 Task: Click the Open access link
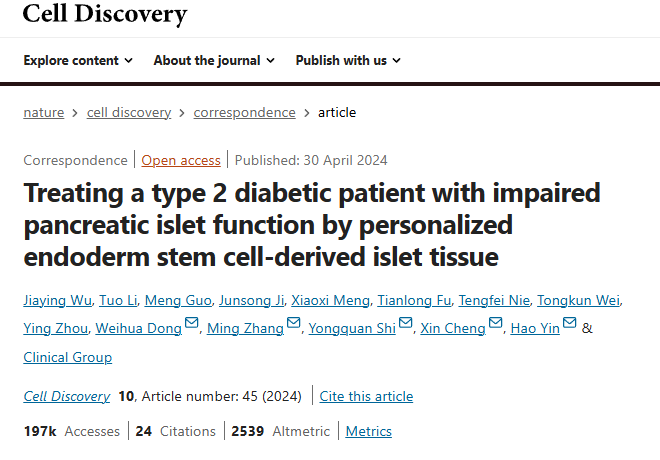click(181, 160)
